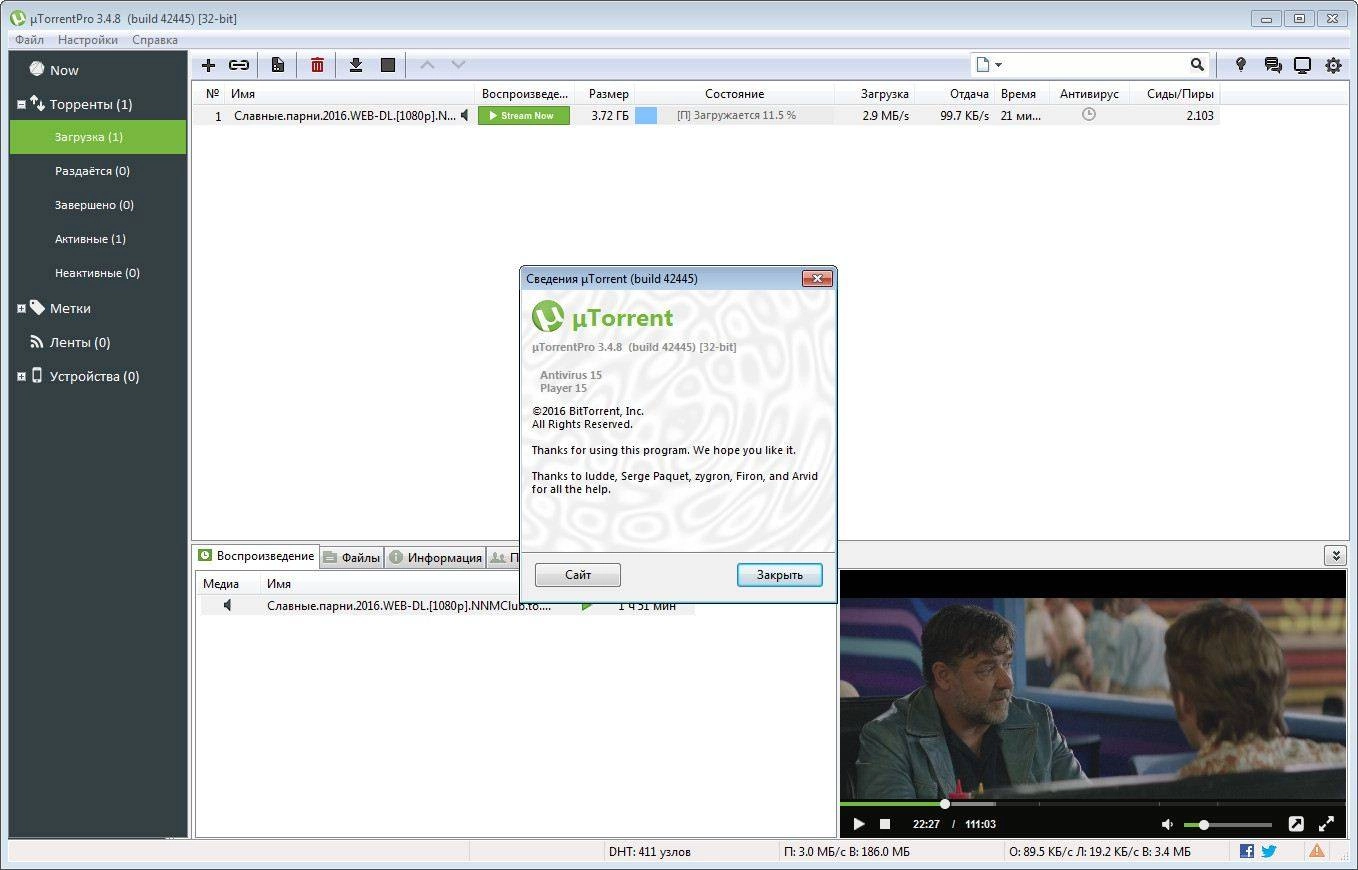1358x870 pixels.
Task: Seek on the video progress bar
Action: click(x=1093, y=803)
